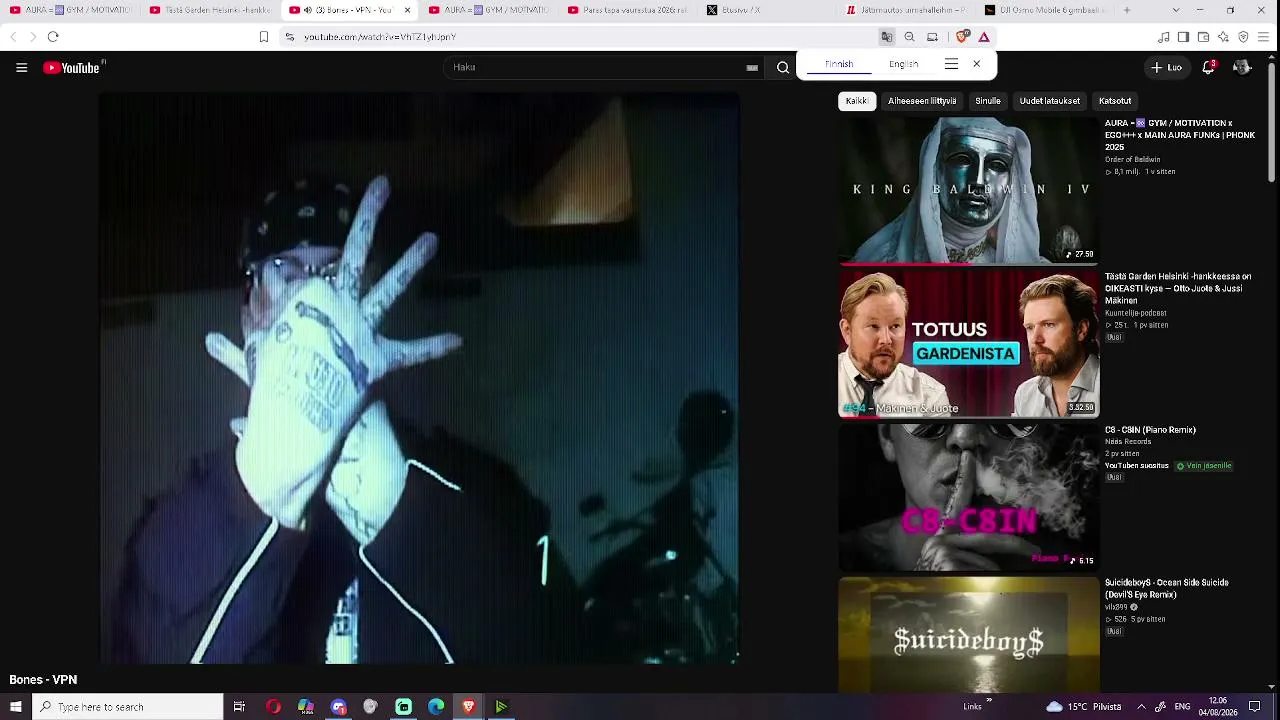Open the King Baldwin IV video thumbnail

click(968, 191)
